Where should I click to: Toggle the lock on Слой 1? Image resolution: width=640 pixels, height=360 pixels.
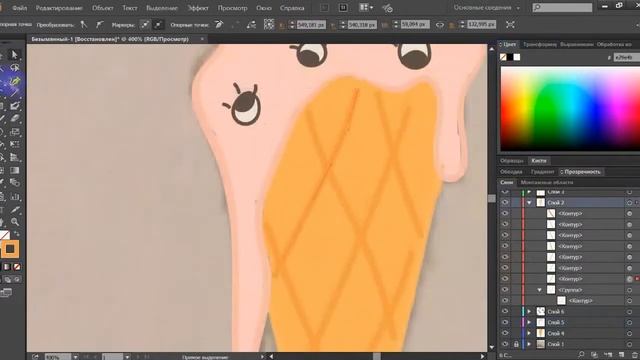[516, 344]
